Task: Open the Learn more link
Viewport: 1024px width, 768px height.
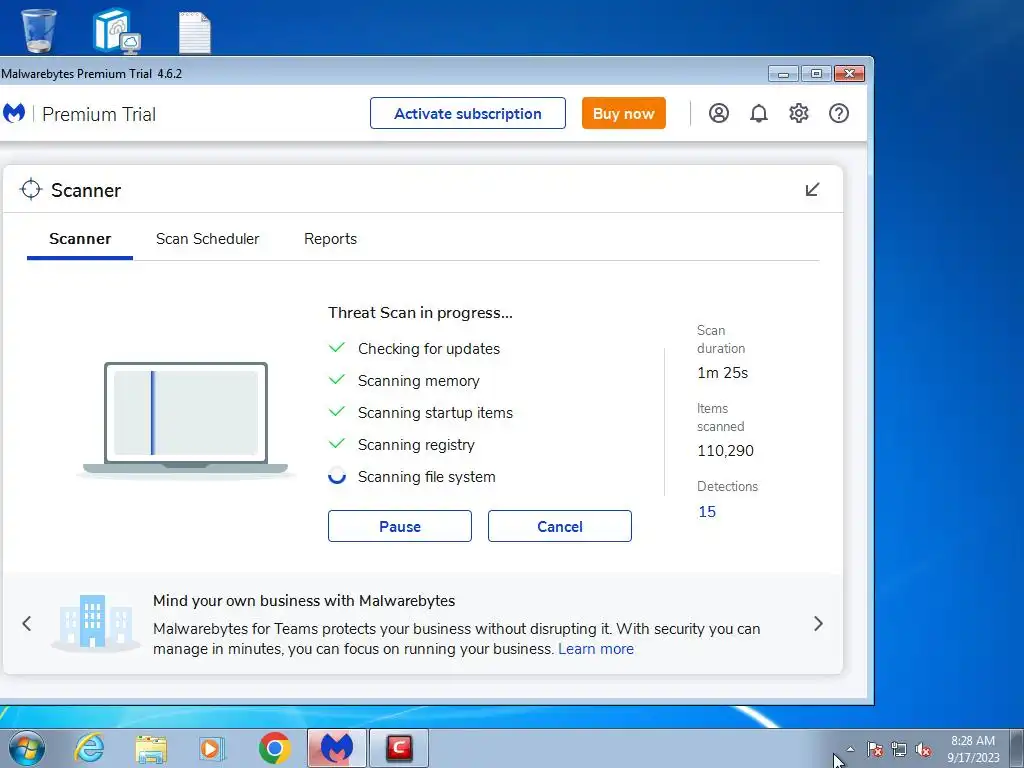Action: (596, 649)
